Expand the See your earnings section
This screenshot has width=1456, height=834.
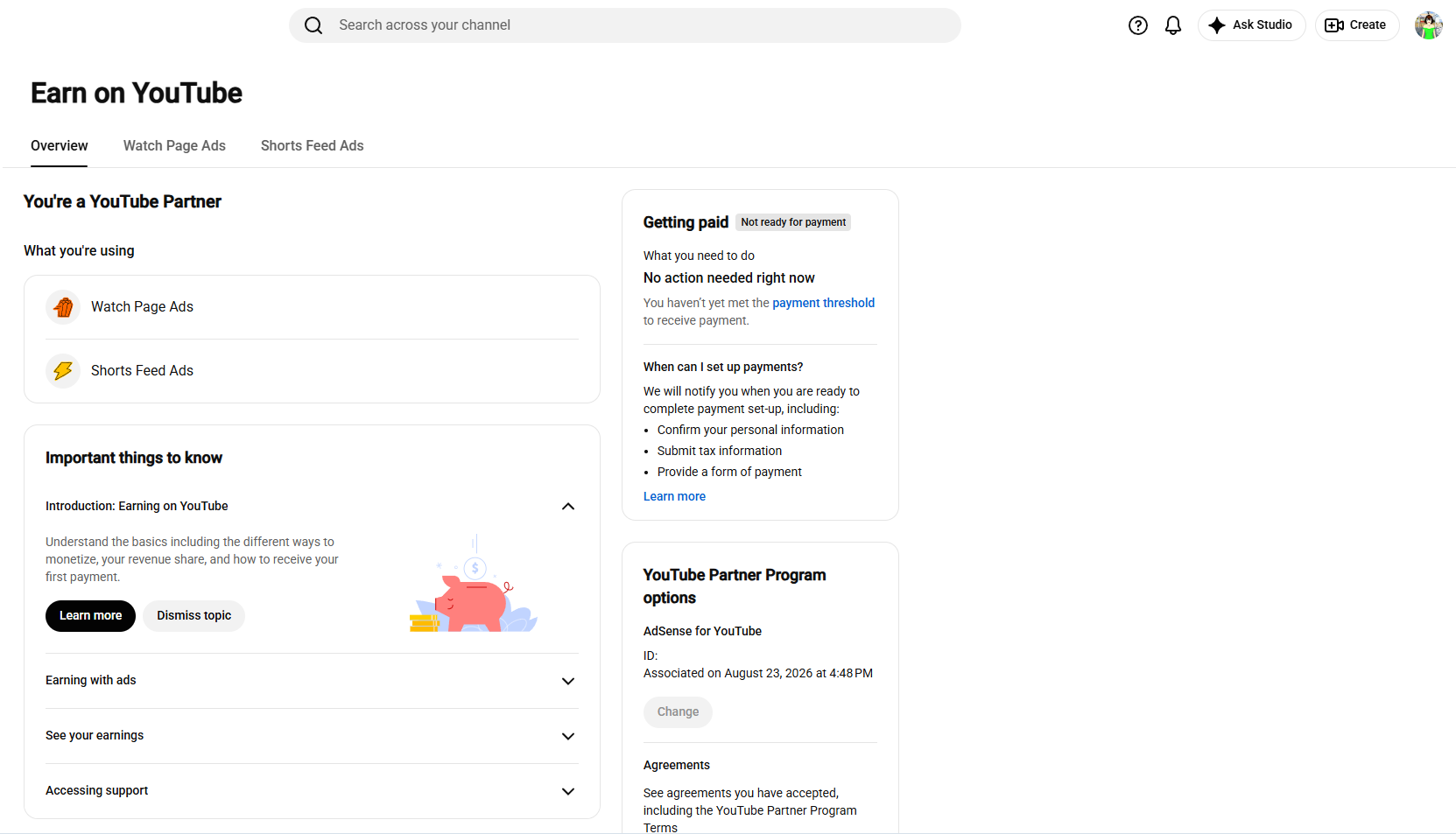click(568, 736)
